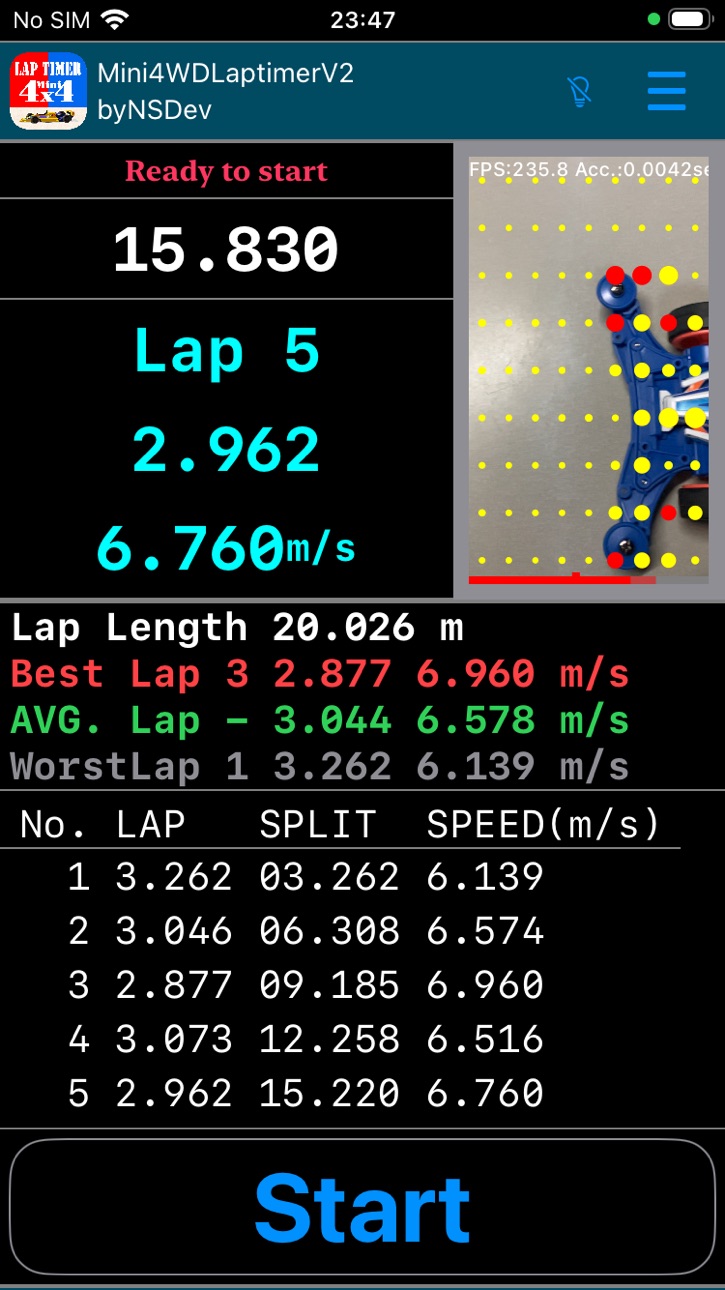725x1290 pixels.
Task: Select lap 5 time 2.962 in table
Action: point(174,1093)
